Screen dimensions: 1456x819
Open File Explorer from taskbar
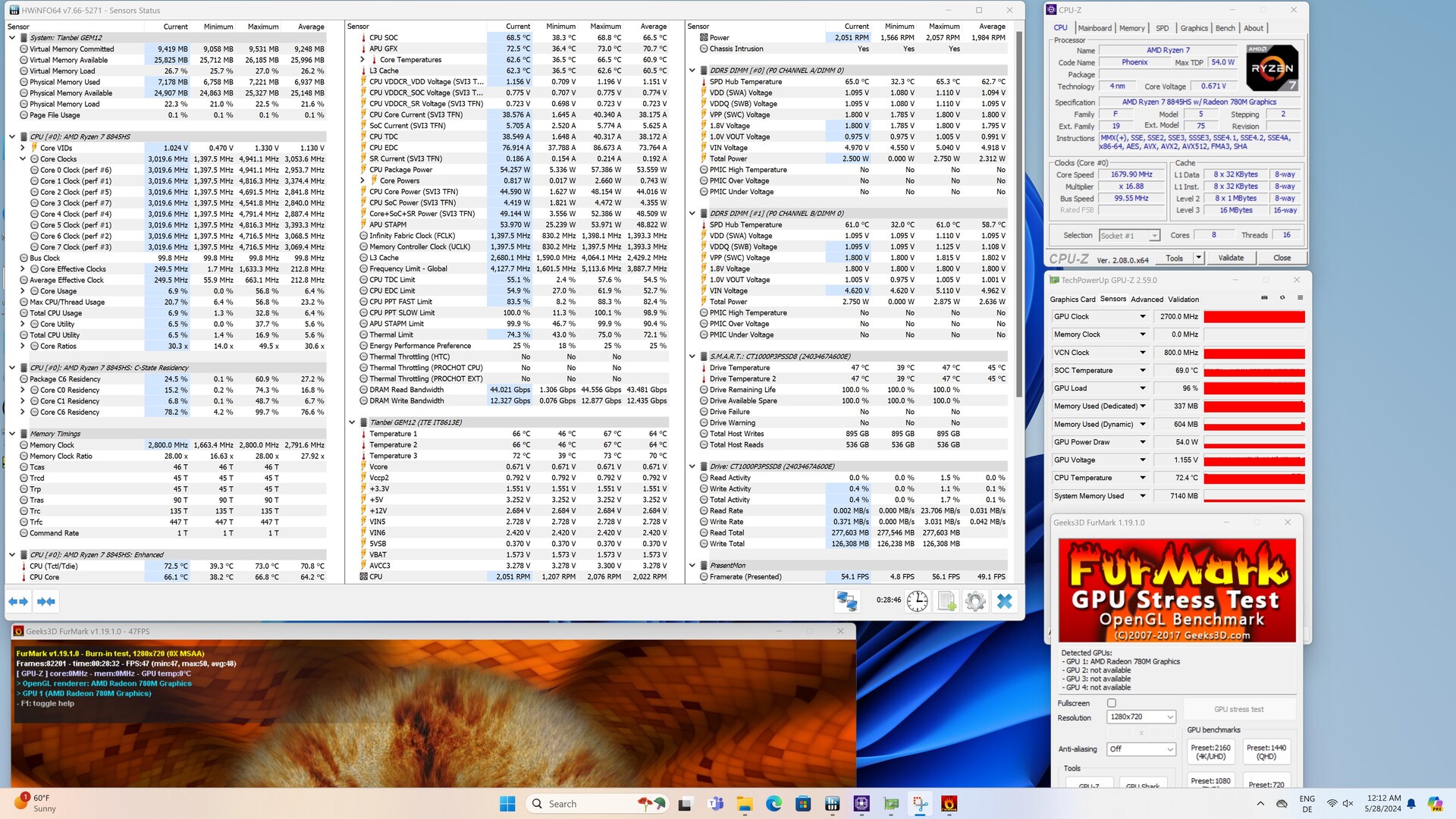click(744, 804)
